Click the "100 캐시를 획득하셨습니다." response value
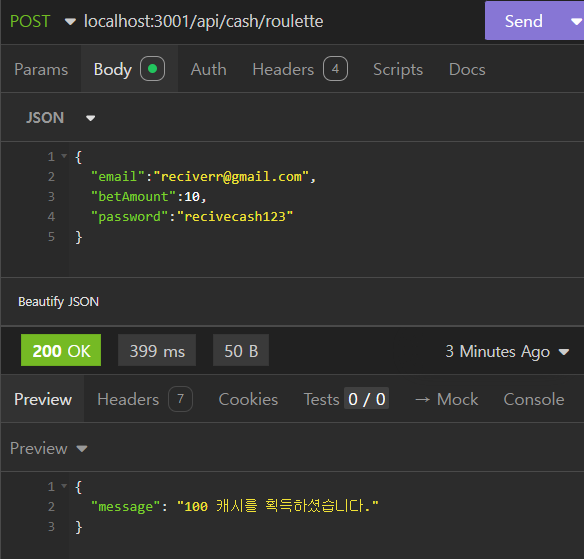The width and height of the screenshot is (584, 559). click(277, 506)
